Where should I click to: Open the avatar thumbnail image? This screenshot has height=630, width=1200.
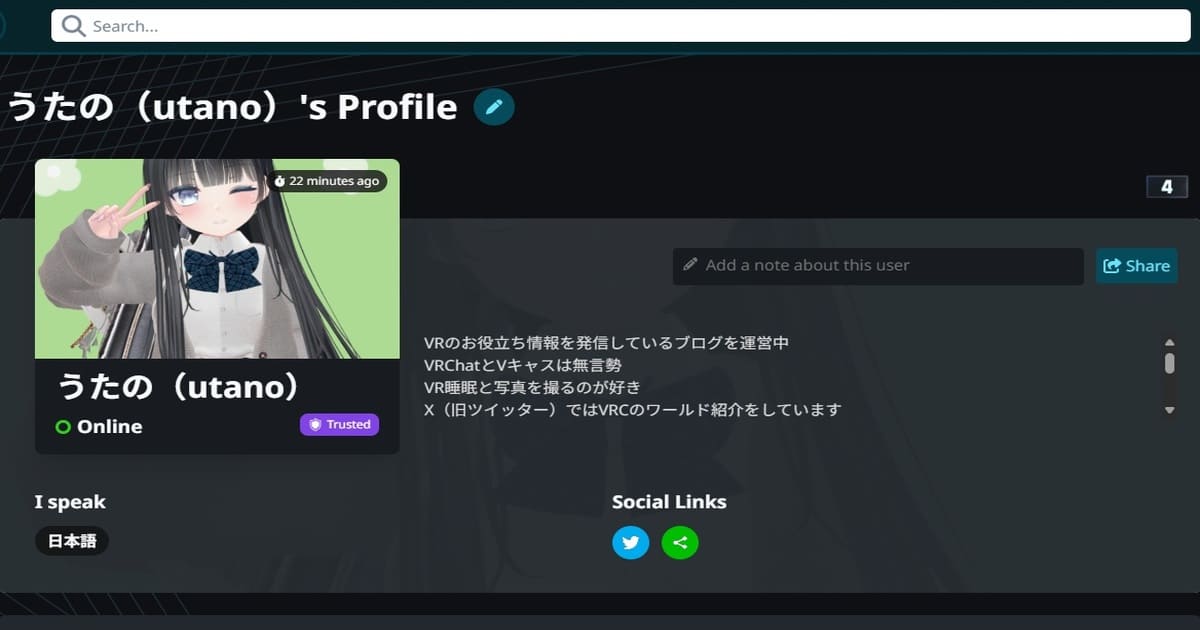tap(217, 258)
